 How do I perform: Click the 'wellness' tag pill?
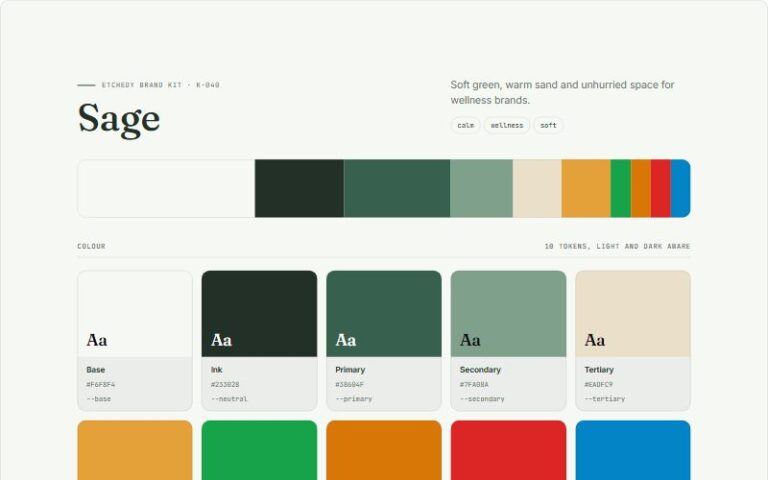[x=507, y=125]
